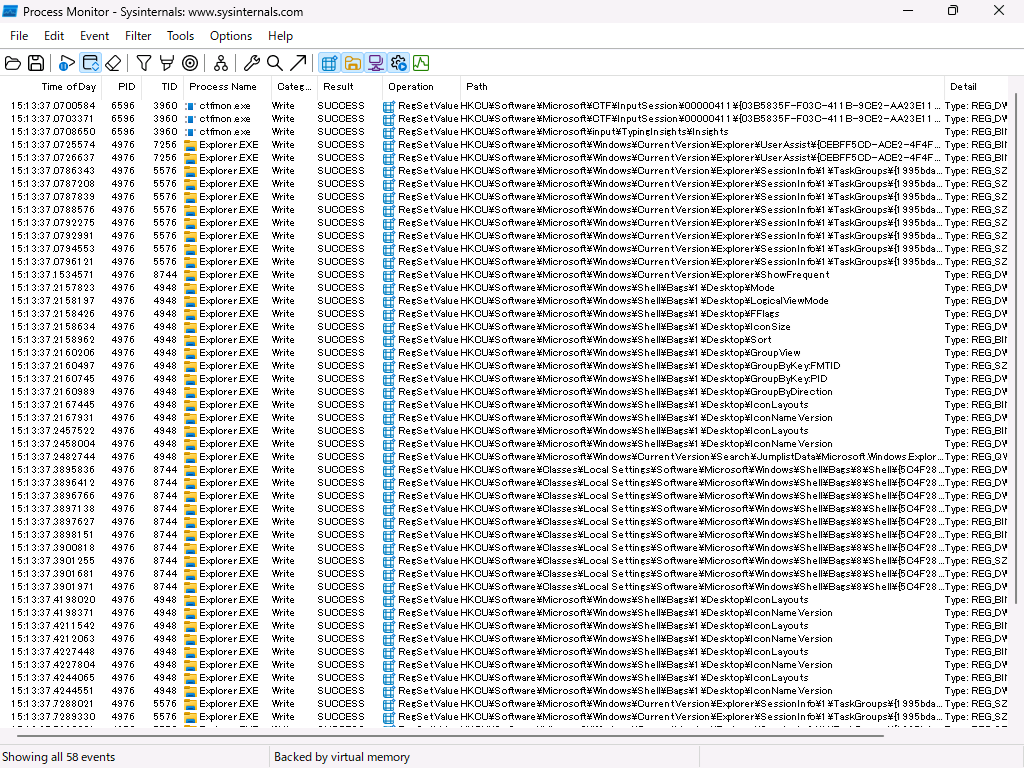Open Find using the magnifier icon
The image size is (1024, 768).
click(x=274, y=62)
